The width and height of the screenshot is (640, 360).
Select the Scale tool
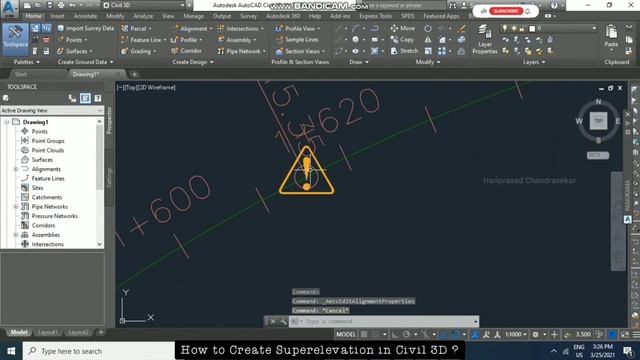[x=427, y=51]
